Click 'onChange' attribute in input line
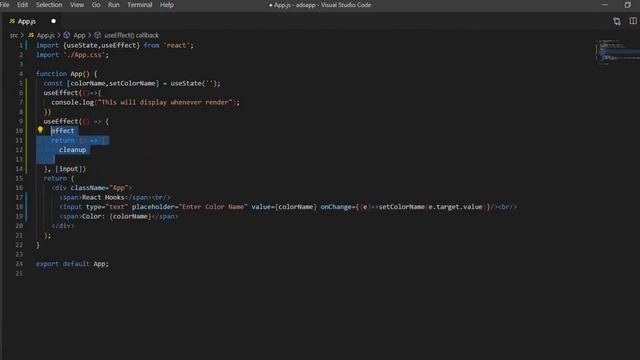The width and height of the screenshot is (640, 360). (336, 207)
